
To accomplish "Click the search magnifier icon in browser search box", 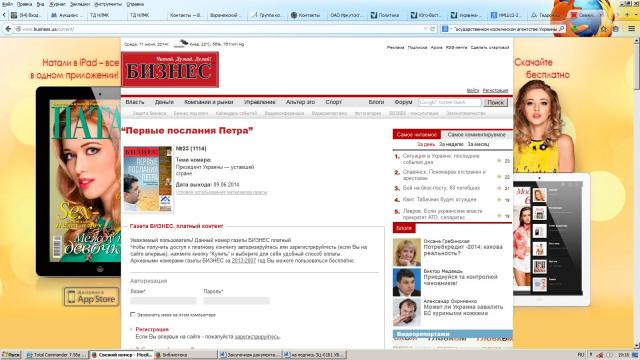I will point(562,29).
